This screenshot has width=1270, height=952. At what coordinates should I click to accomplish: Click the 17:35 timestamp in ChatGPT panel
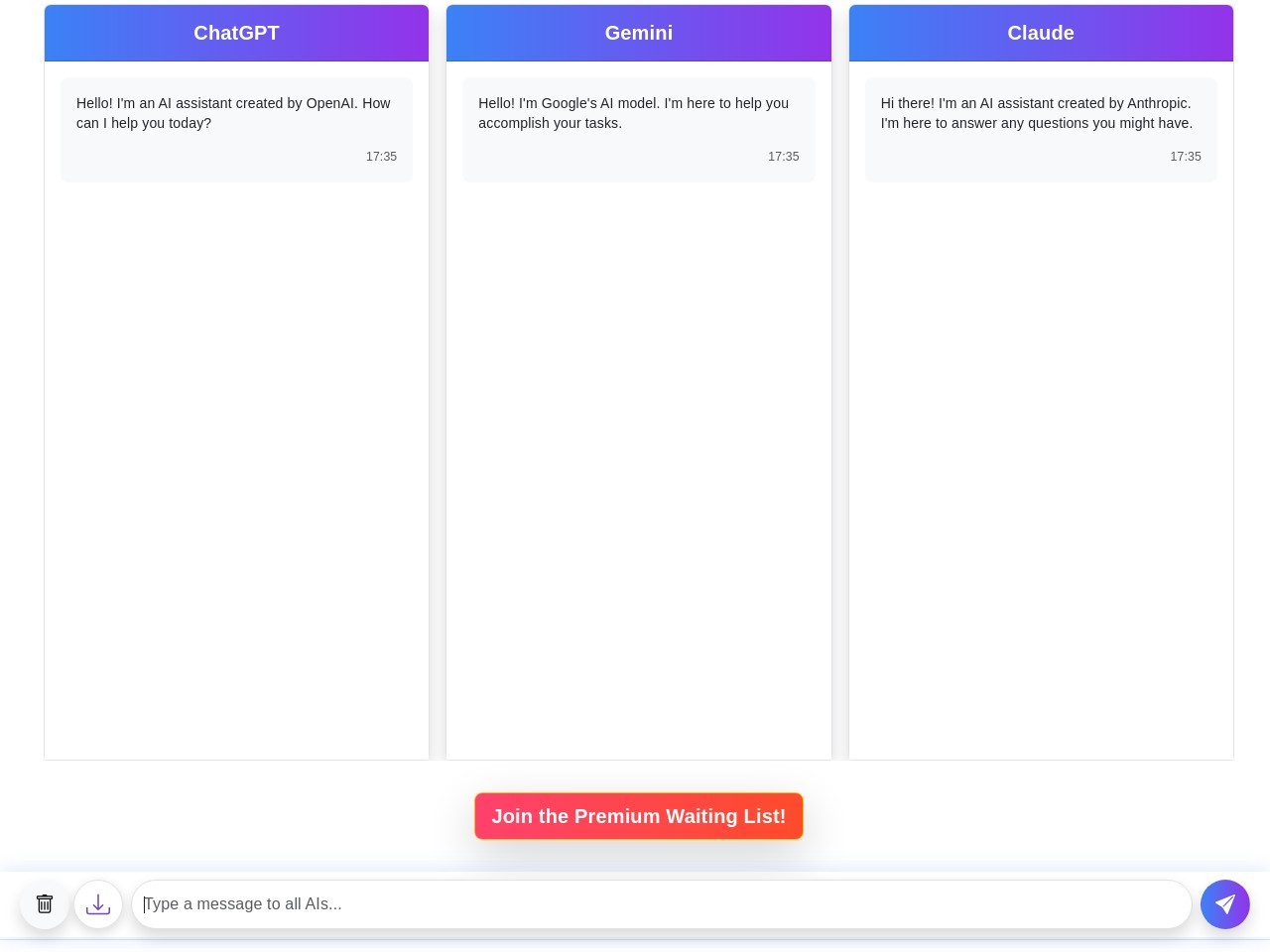pos(381,157)
